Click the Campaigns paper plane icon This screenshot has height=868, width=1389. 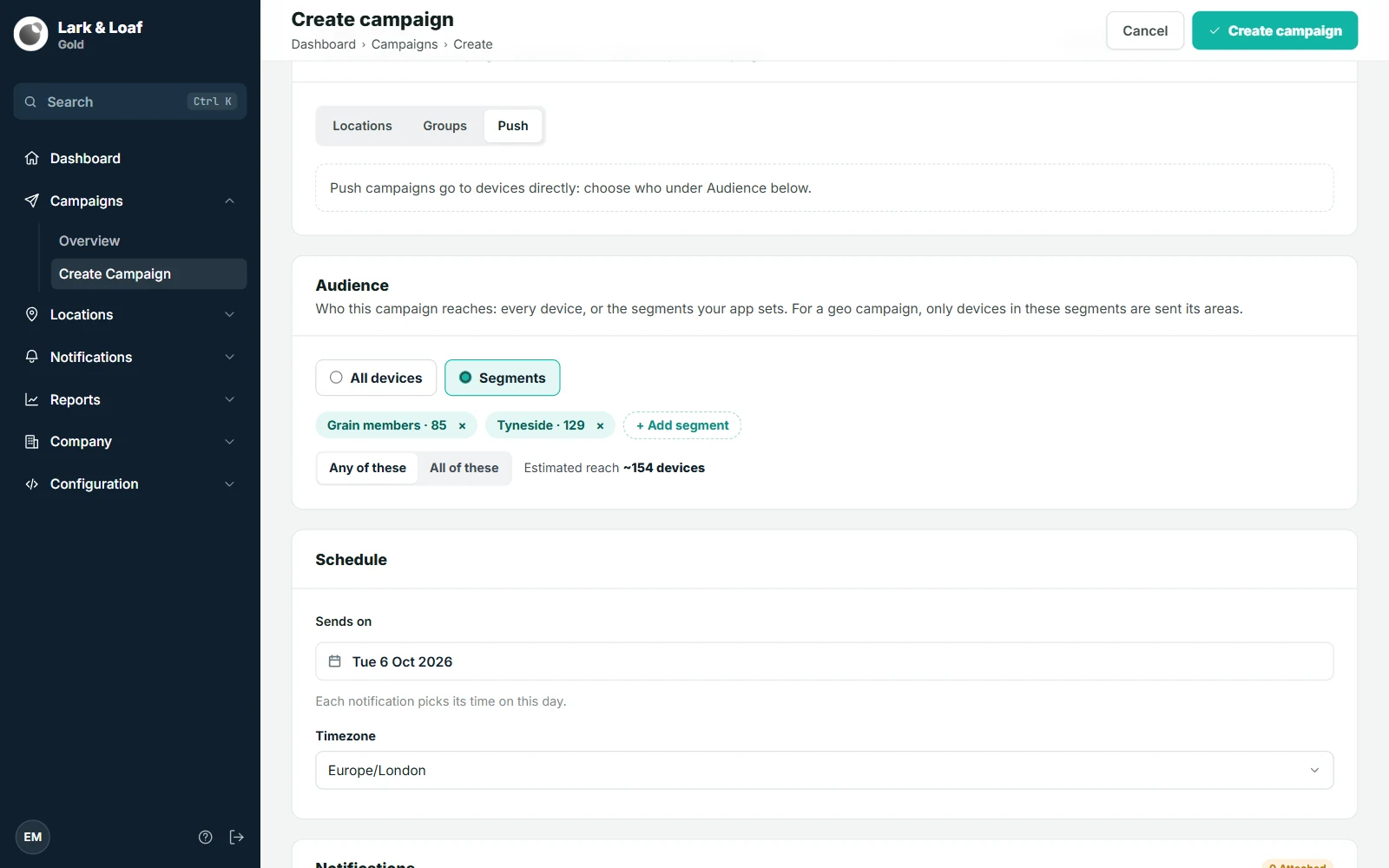pyautogui.click(x=32, y=201)
